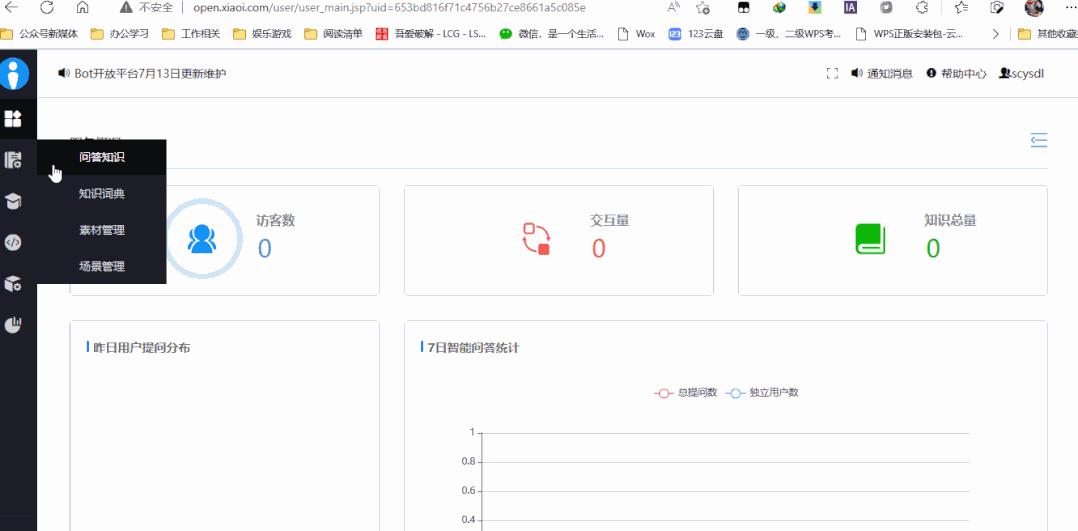The image size is (1078, 531).
Task: Expand bookmarks bar overflow chevron
Action: click(995, 34)
